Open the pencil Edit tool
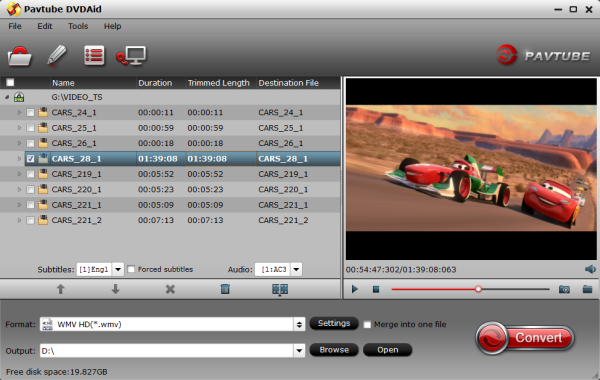 [57, 55]
